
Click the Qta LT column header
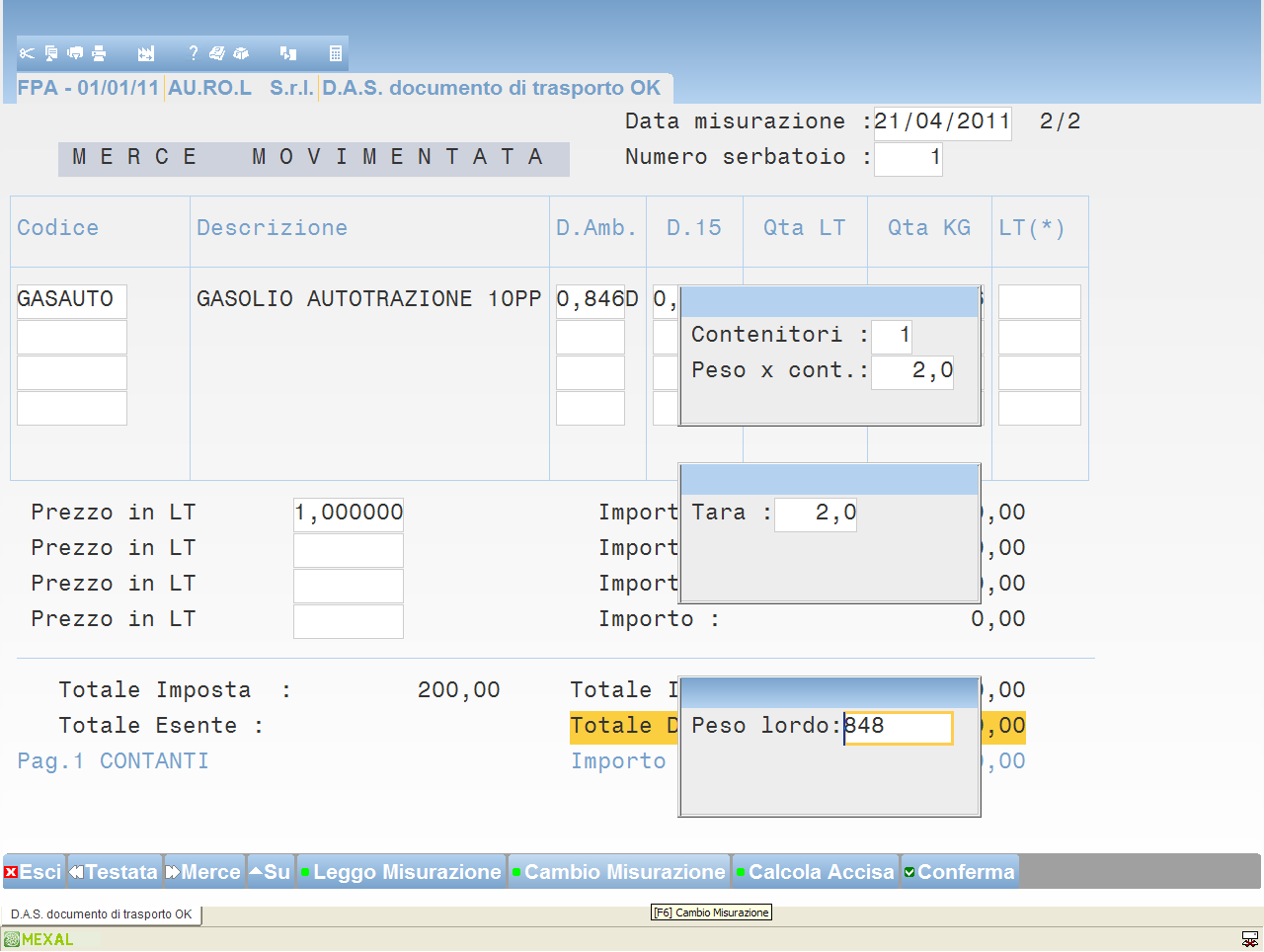coord(805,228)
